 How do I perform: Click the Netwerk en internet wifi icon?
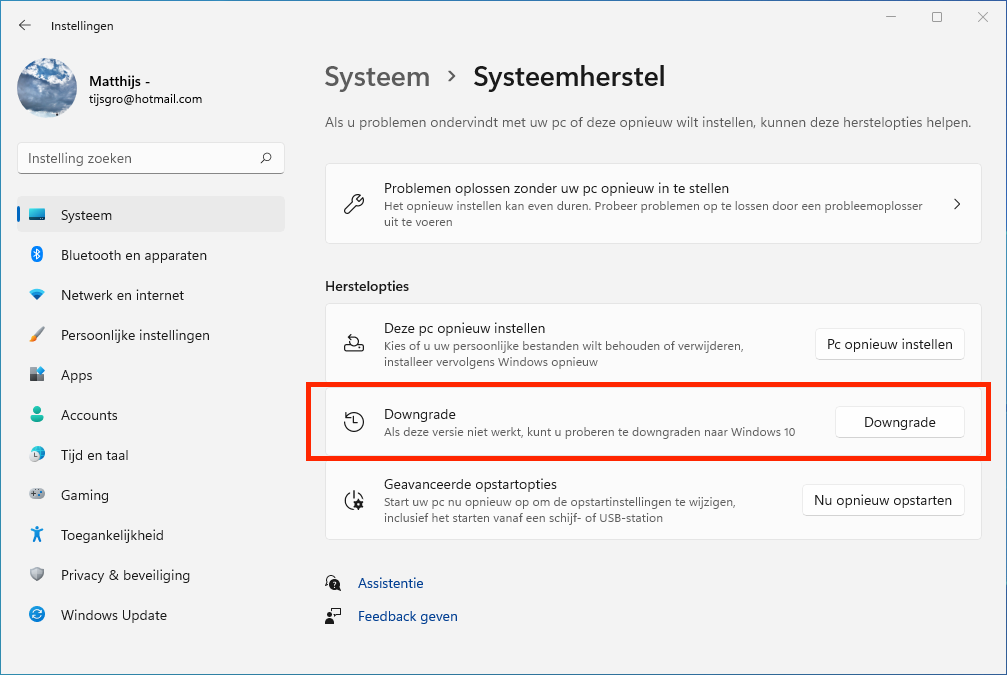click(x=37, y=295)
